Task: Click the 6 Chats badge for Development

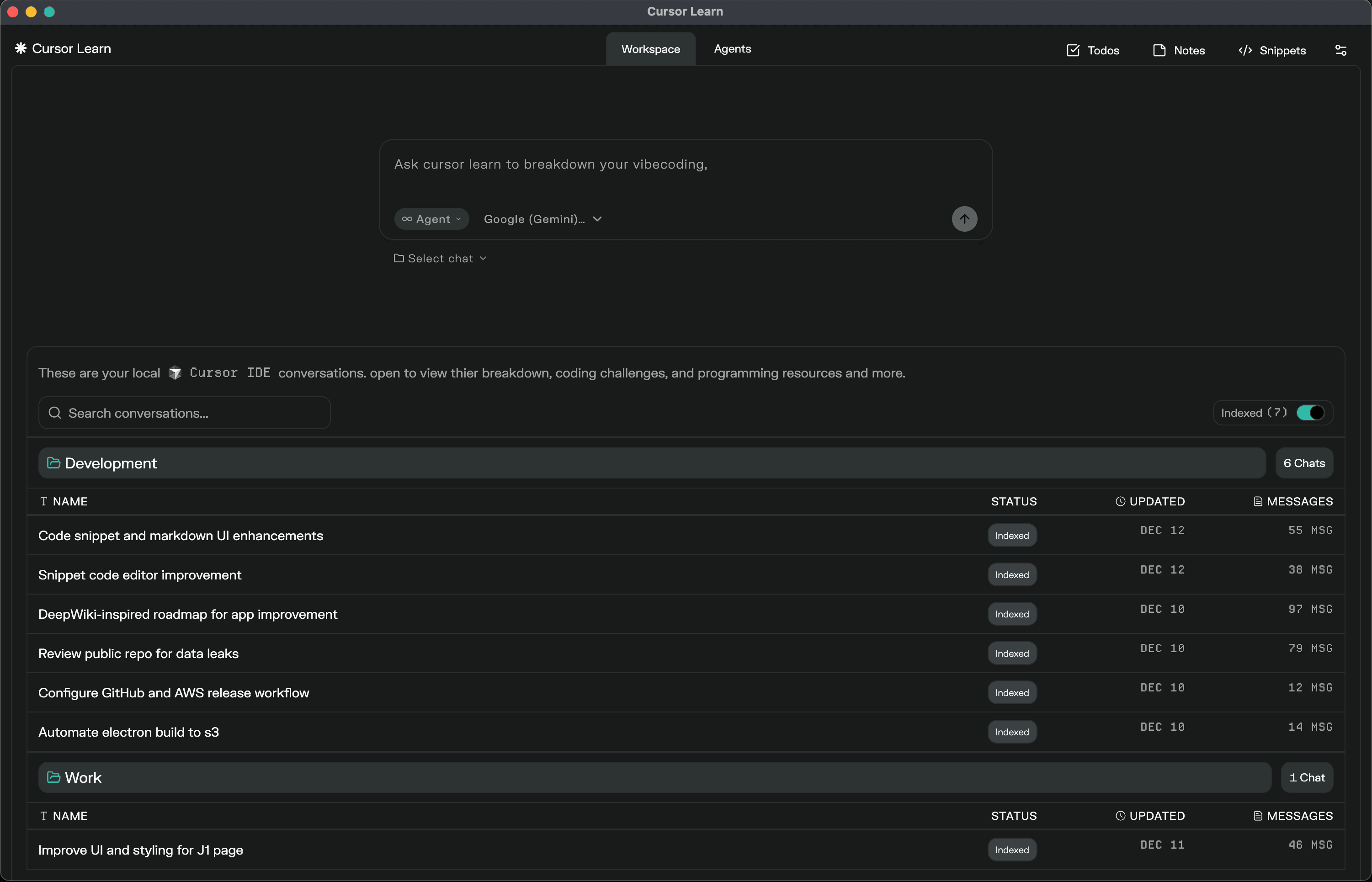Action: click(x=1304, y=463)
